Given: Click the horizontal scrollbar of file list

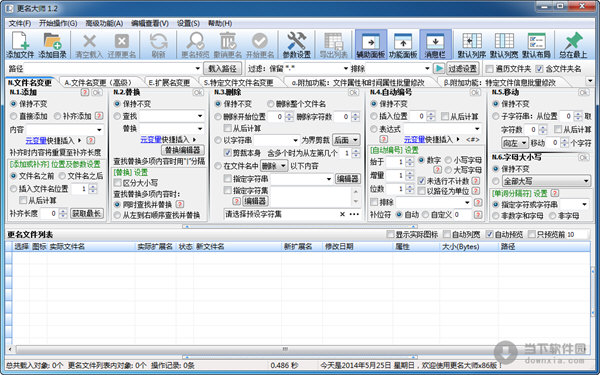Looking at the screenshot, I should (x=285, y=349).
